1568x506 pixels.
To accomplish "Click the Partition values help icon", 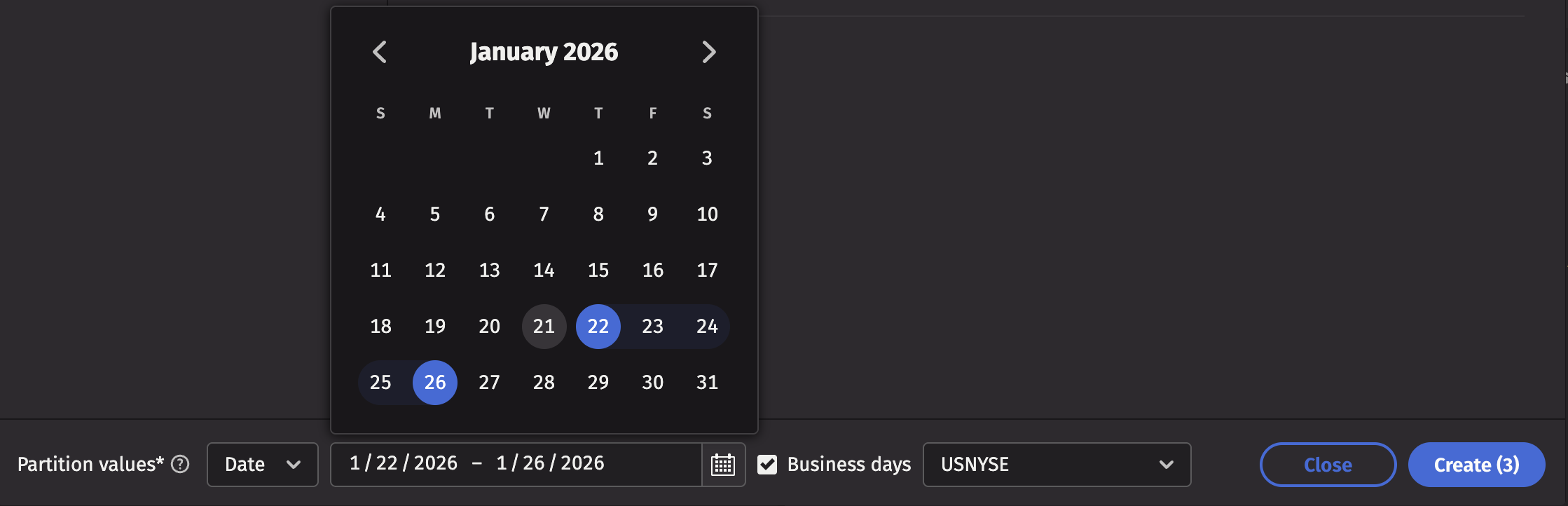I will click(x=180, y=464).
